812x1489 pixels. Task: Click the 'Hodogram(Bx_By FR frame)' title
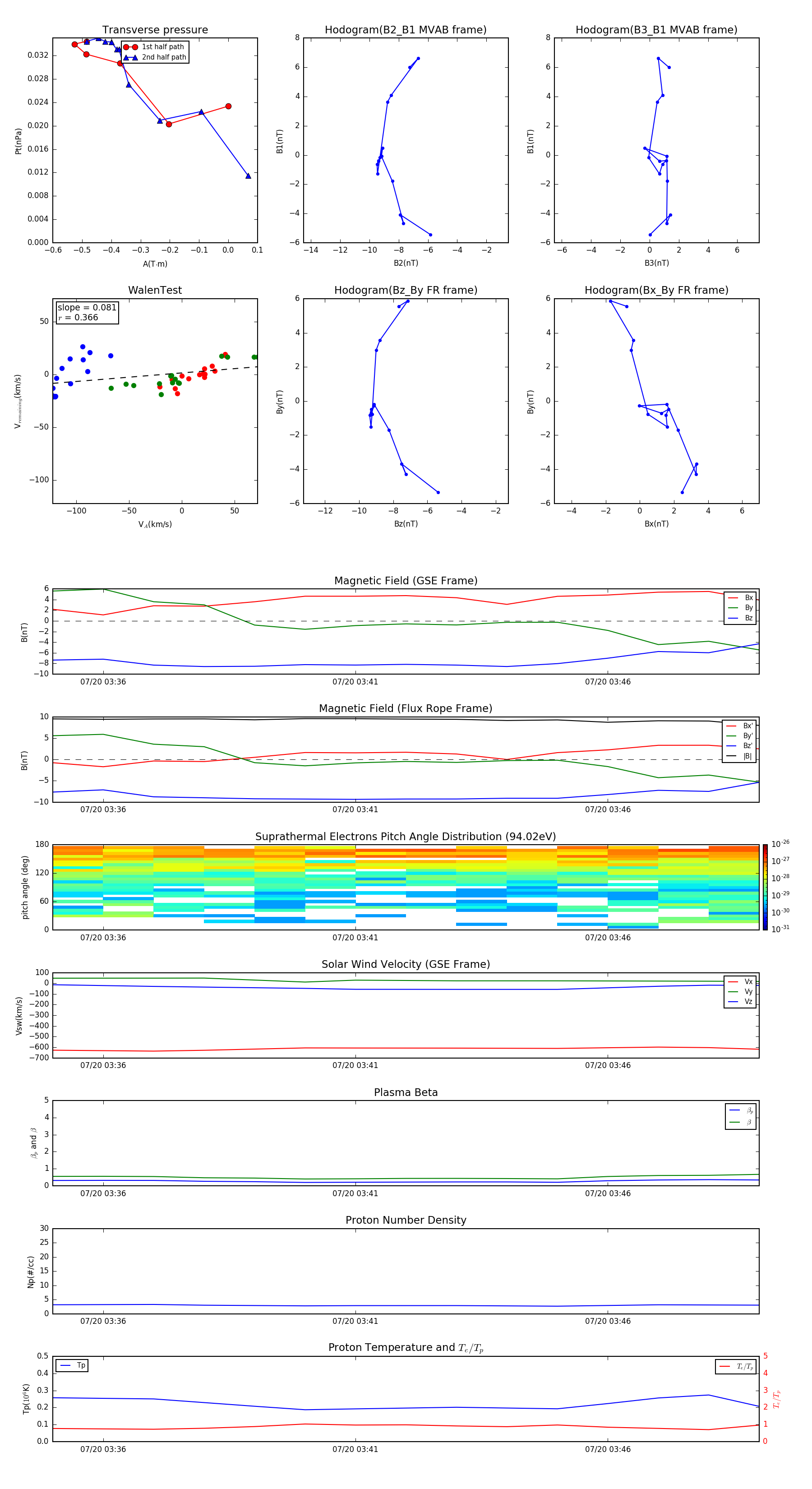coord(656,290)
